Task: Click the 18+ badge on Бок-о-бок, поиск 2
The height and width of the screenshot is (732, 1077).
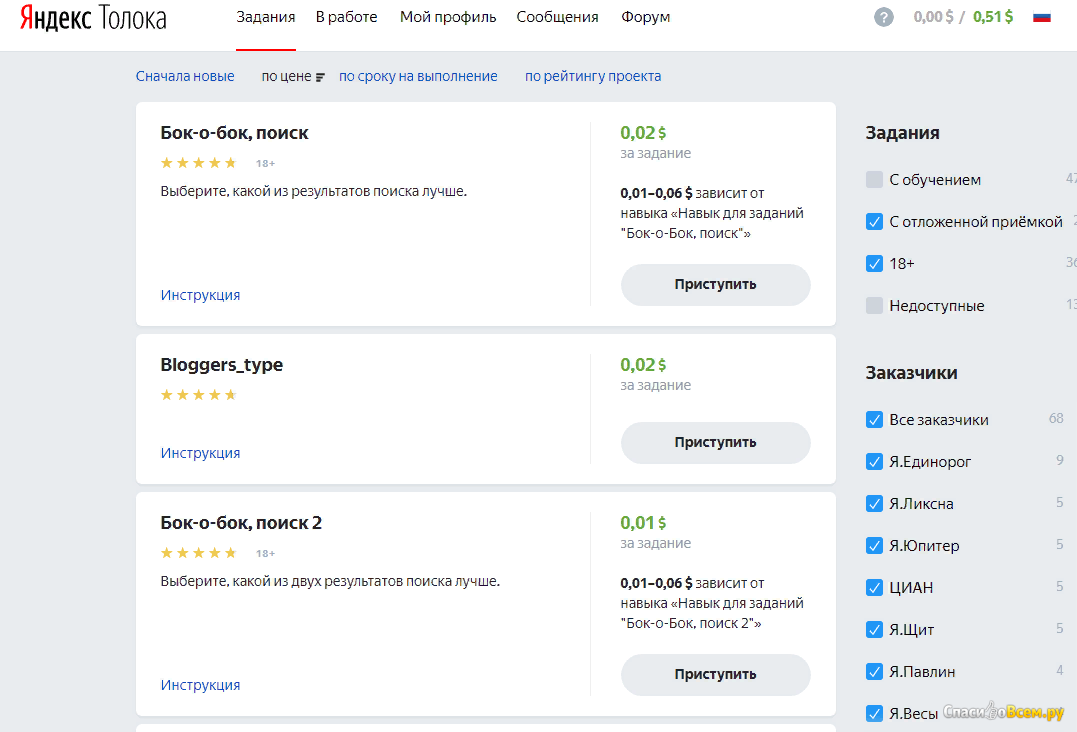Action: click(265, 553)
